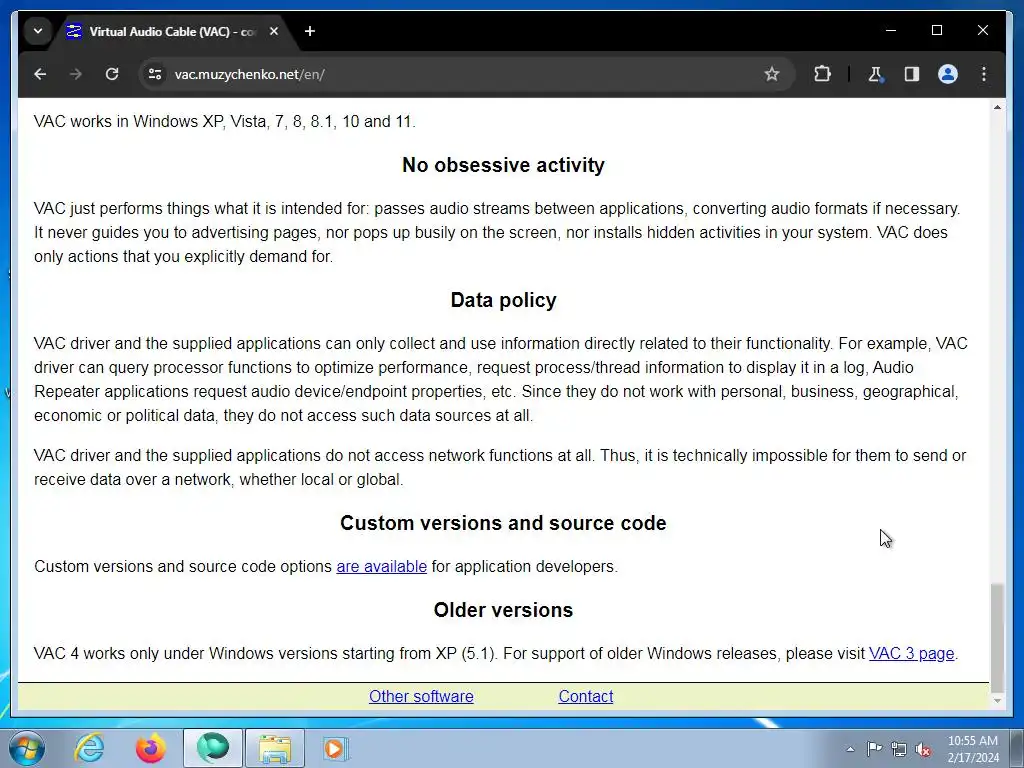
Task: Open the Chrome three-dot menu
Action: (x=984, y=74)
